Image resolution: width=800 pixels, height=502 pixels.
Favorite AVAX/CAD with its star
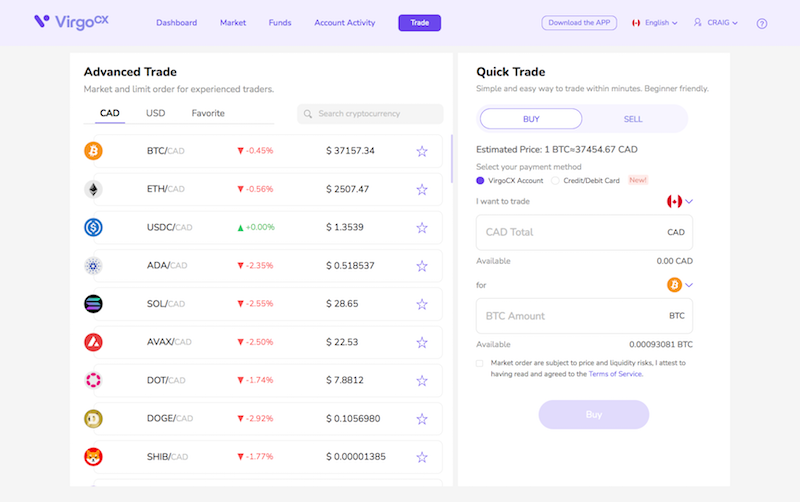422,342
